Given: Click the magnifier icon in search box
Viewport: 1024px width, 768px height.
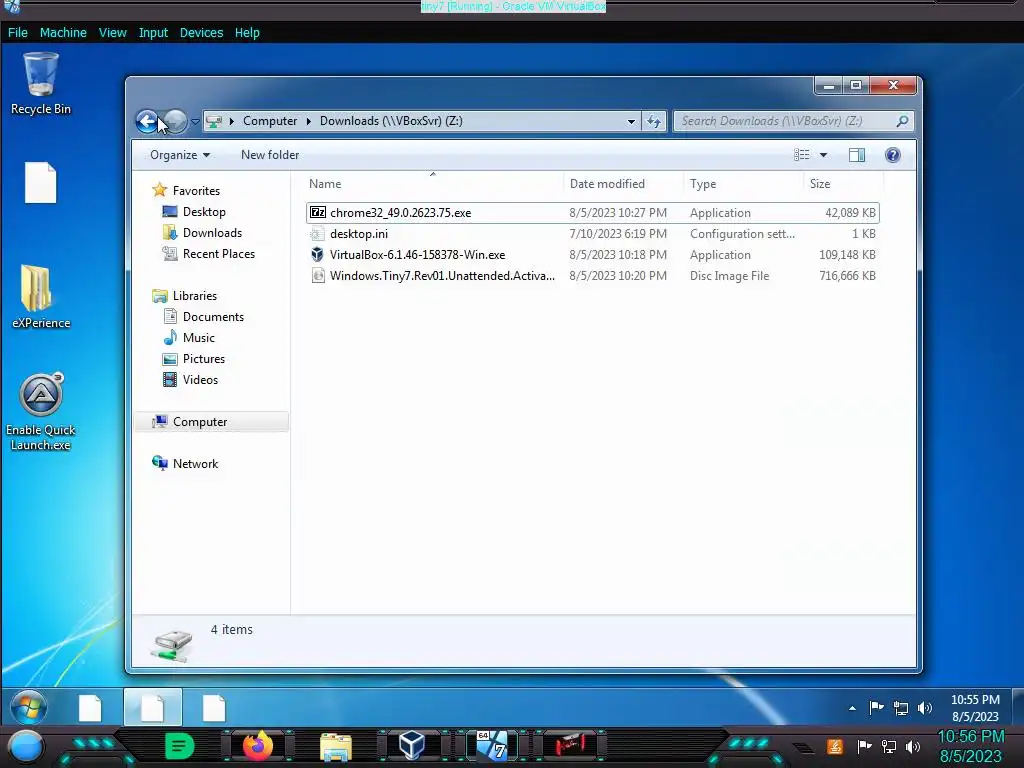Looking at the screenshot, I should 902,121.
